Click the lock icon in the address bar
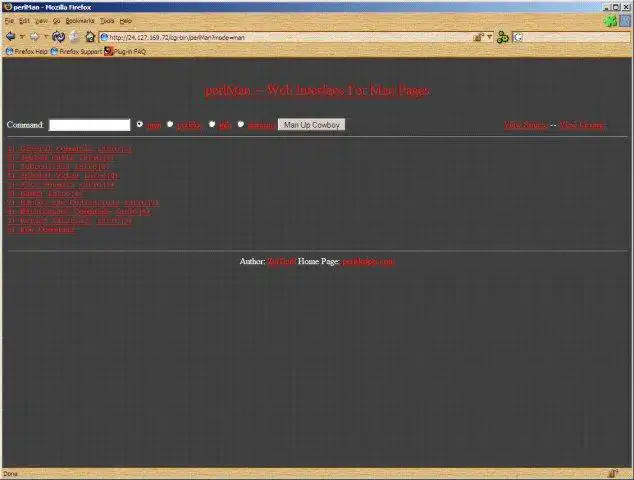Viewport: 634px width, 480px height. [x=478, y=37]
